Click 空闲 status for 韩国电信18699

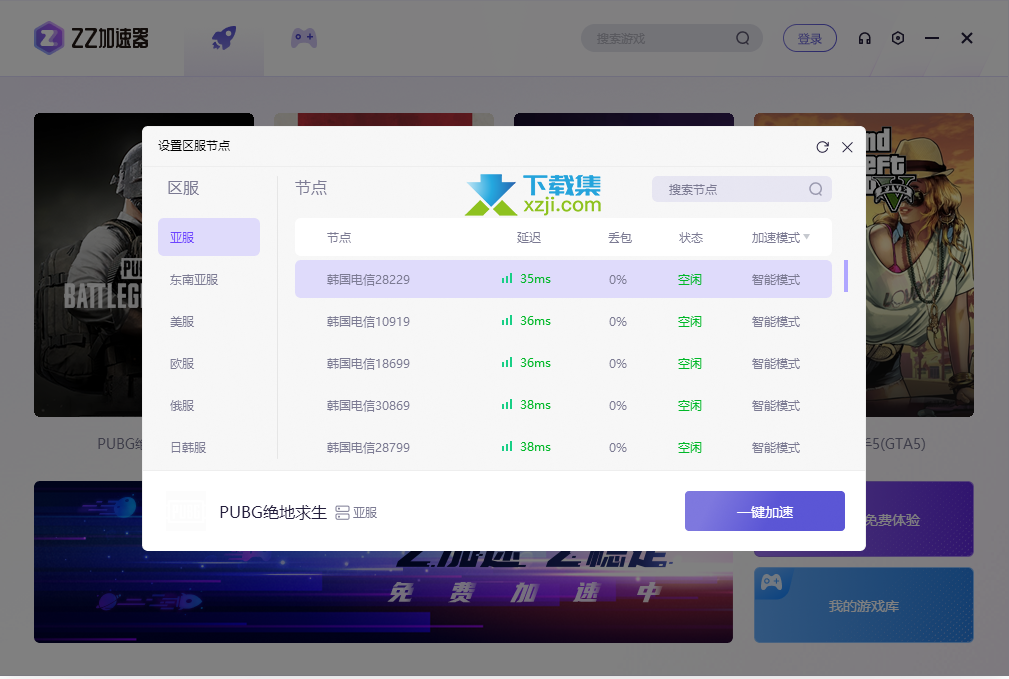(x=689, y=363)
